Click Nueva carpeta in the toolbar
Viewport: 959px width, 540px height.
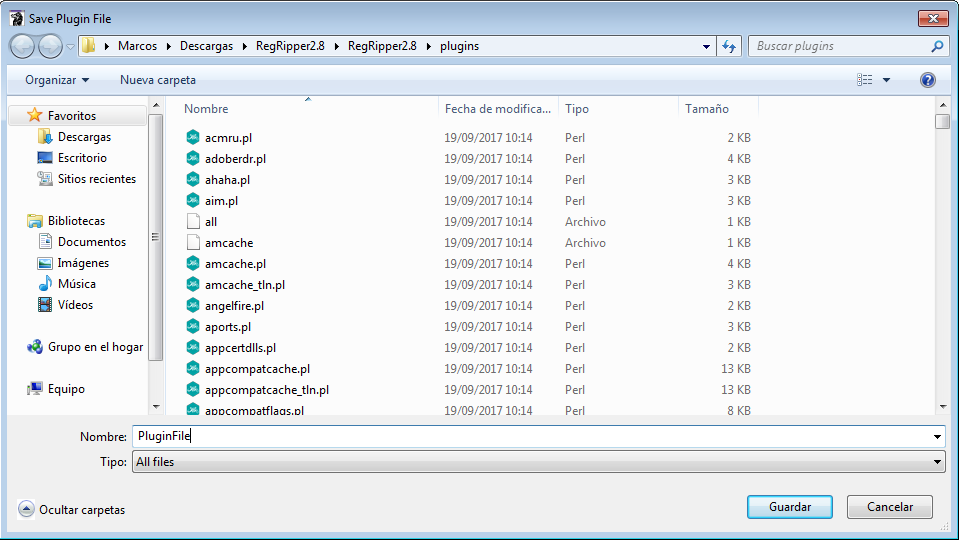click(x=158, y=80)
